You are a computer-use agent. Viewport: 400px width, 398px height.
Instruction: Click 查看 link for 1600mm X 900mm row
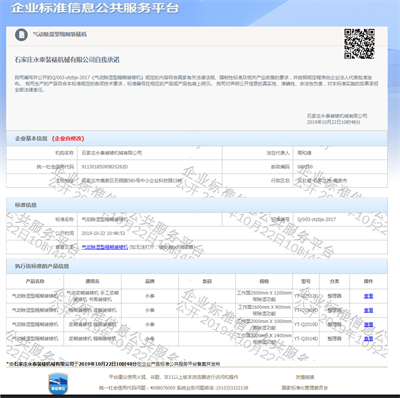tap(368, 310)
